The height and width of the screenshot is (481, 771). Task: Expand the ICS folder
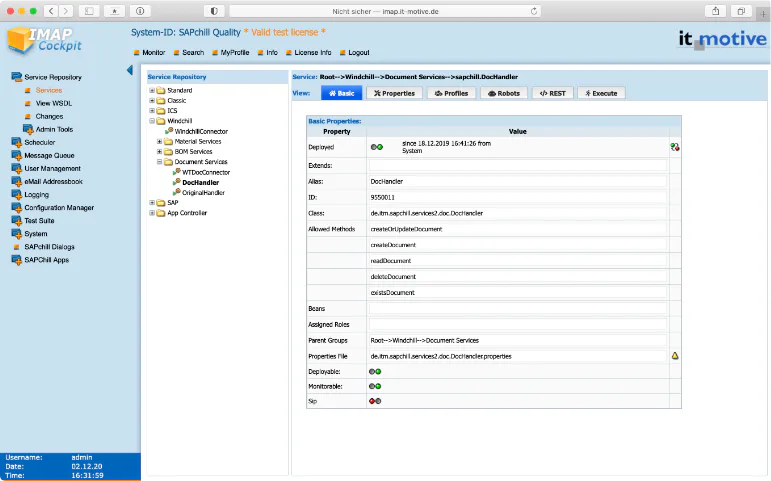152,111
